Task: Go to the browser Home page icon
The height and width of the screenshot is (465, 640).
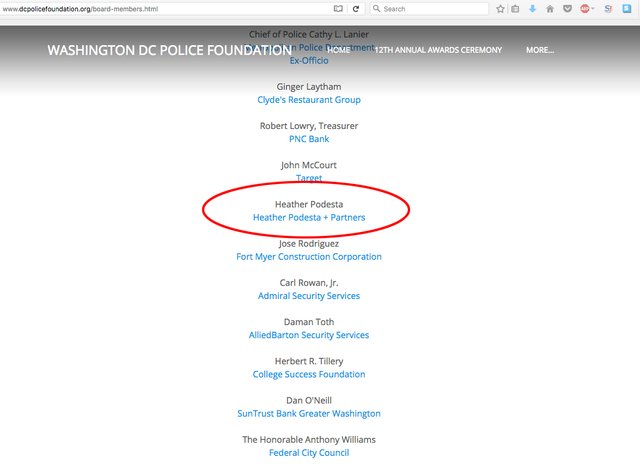Action: [550, 9]
